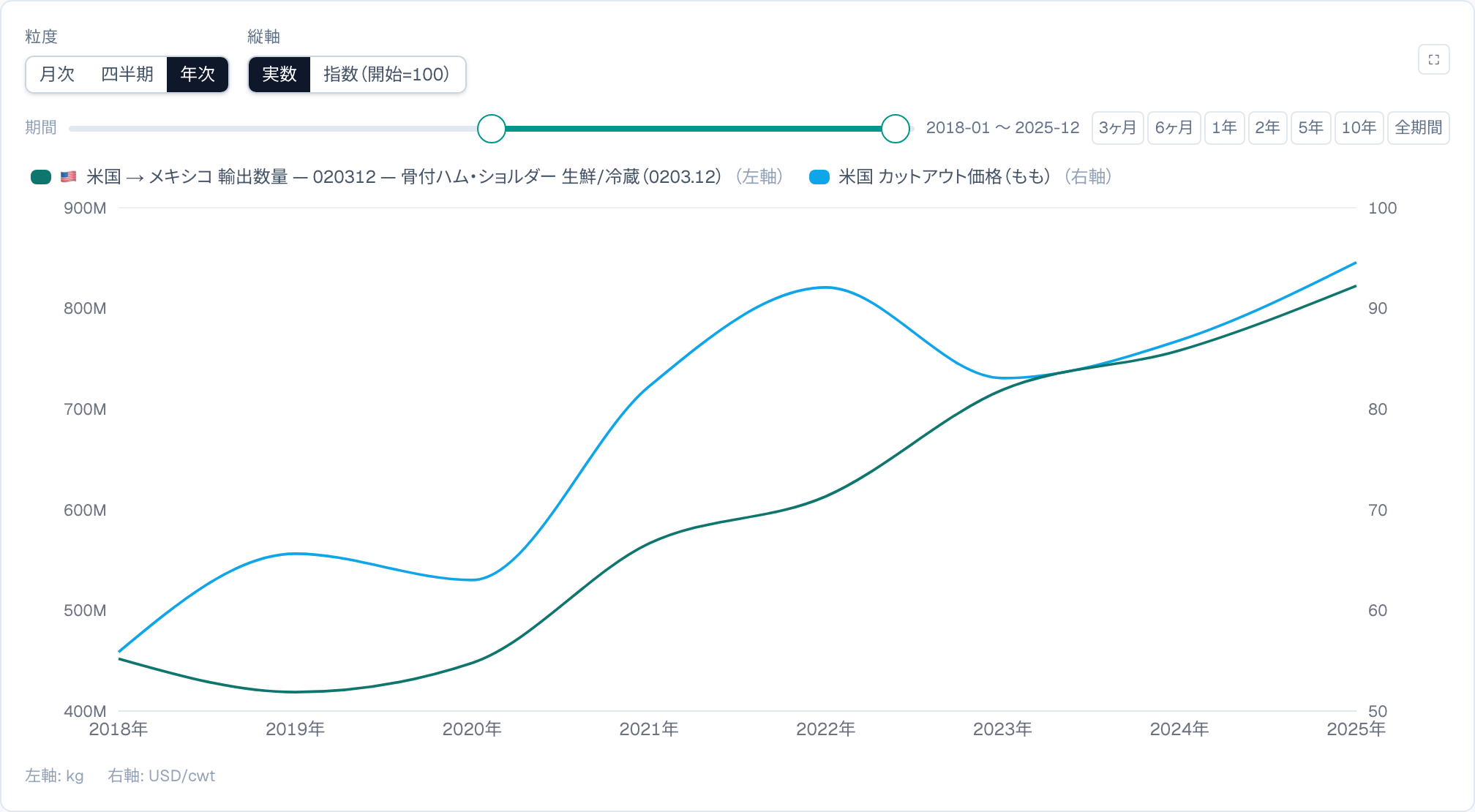Click the 2023年 x-axis label
The height and width of the screenshot is (812, 1475).
[x=1002, y=729]
